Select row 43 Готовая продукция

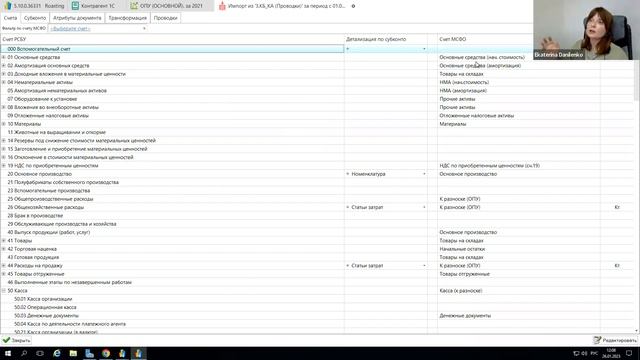coord(172,258)
